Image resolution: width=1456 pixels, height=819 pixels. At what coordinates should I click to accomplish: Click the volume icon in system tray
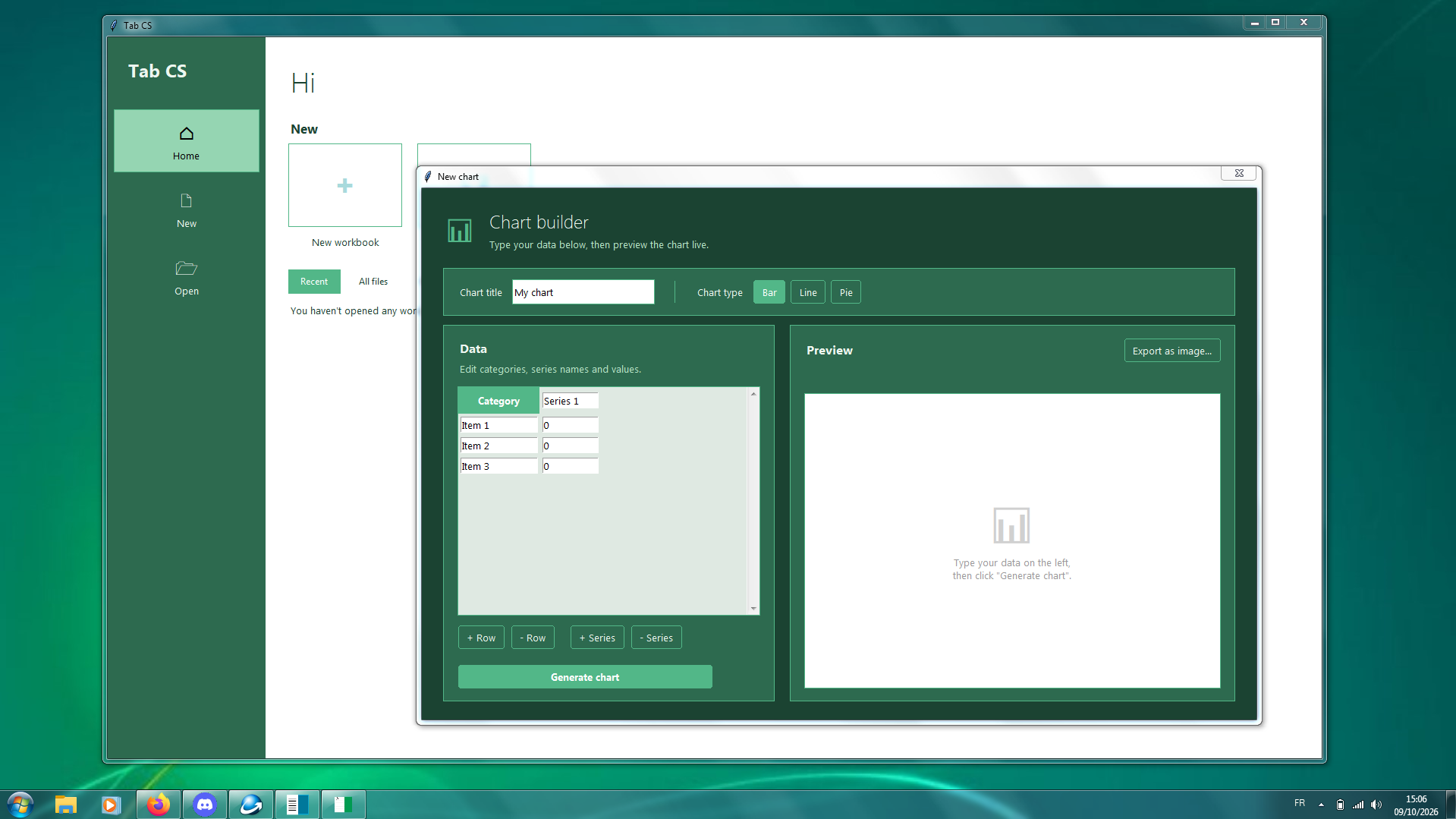pyautogui.click(x=1376, y=805)
